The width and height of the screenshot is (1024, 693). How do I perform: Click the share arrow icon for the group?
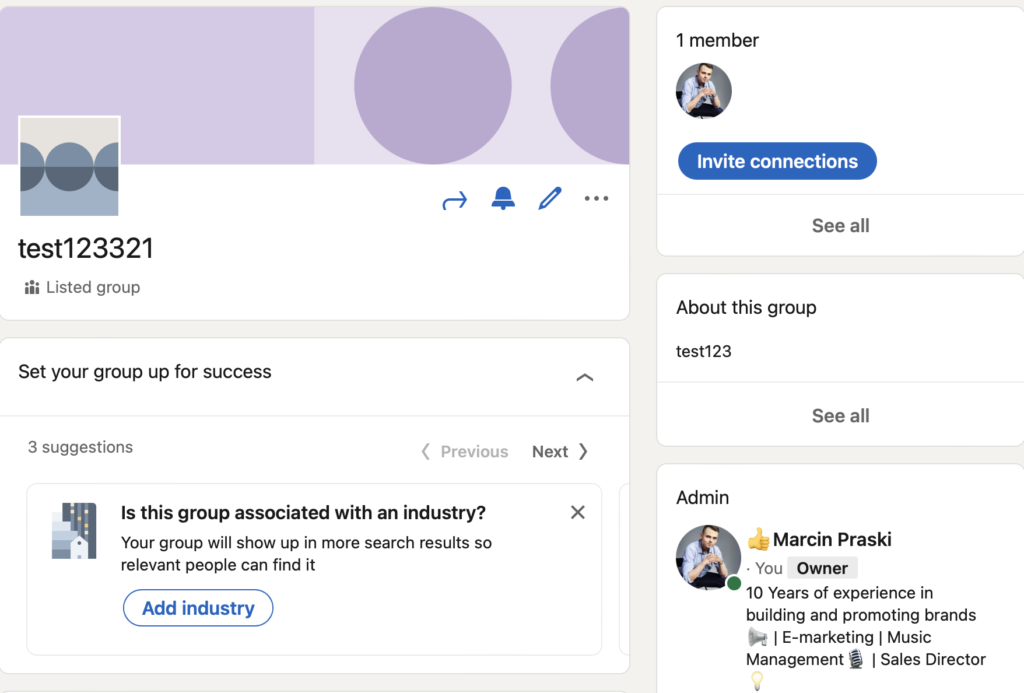[x=454, y=200]
